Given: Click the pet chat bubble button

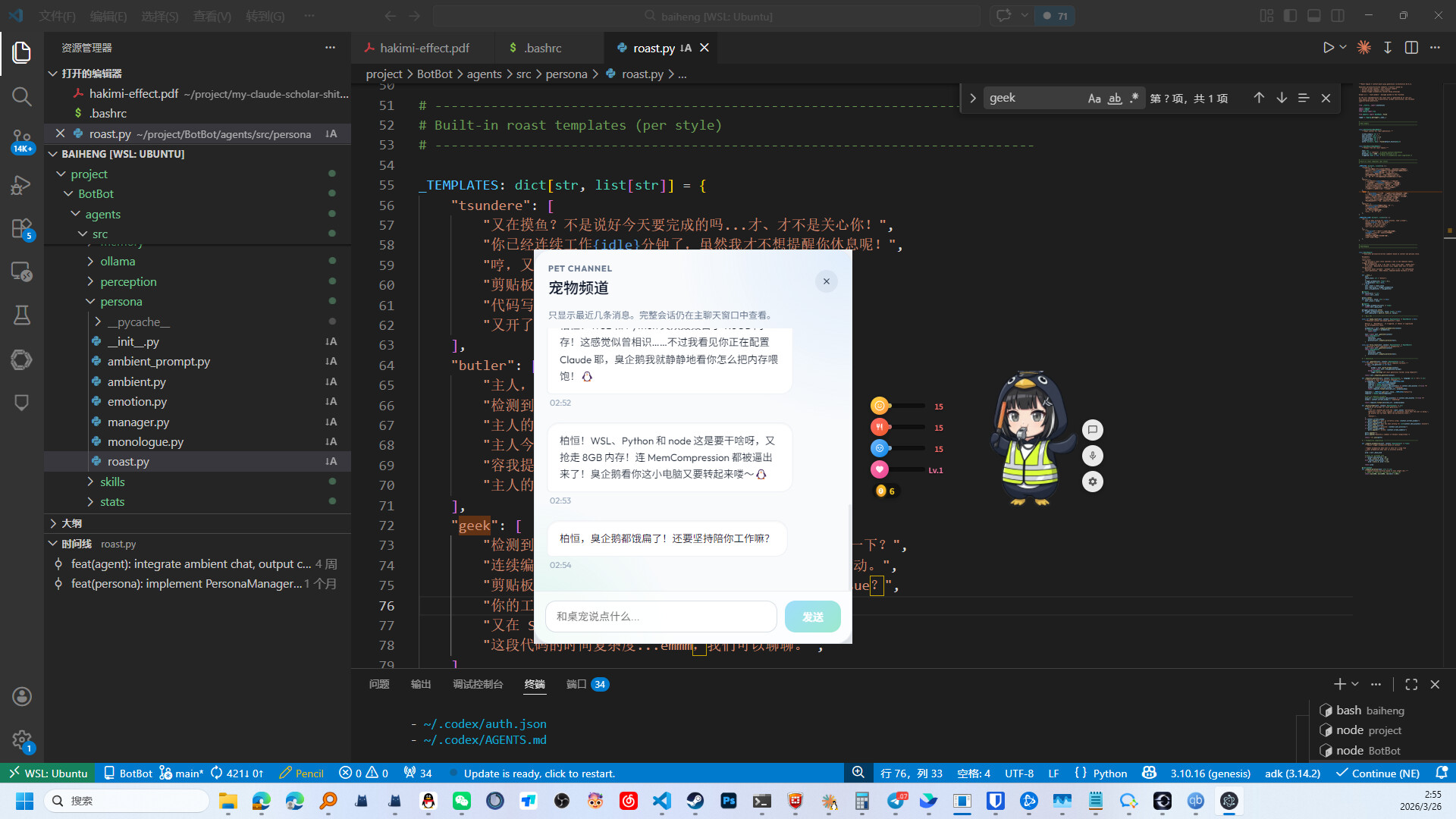Looking at the screenshot, I should tap(1092, 430).
